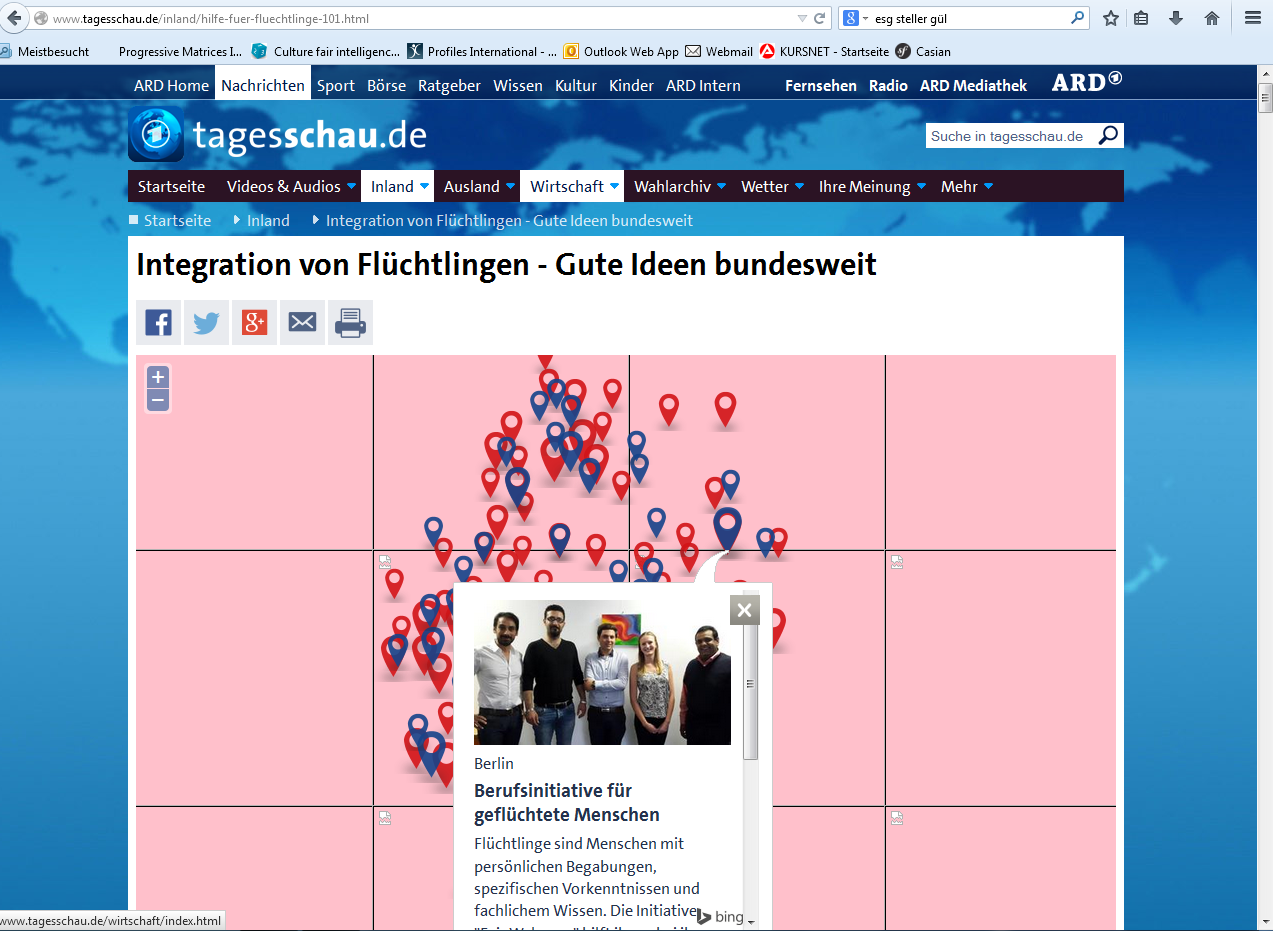
Task: Click the tagesschau.de search magnifier icon
Action: click(x=1108, y=136)
